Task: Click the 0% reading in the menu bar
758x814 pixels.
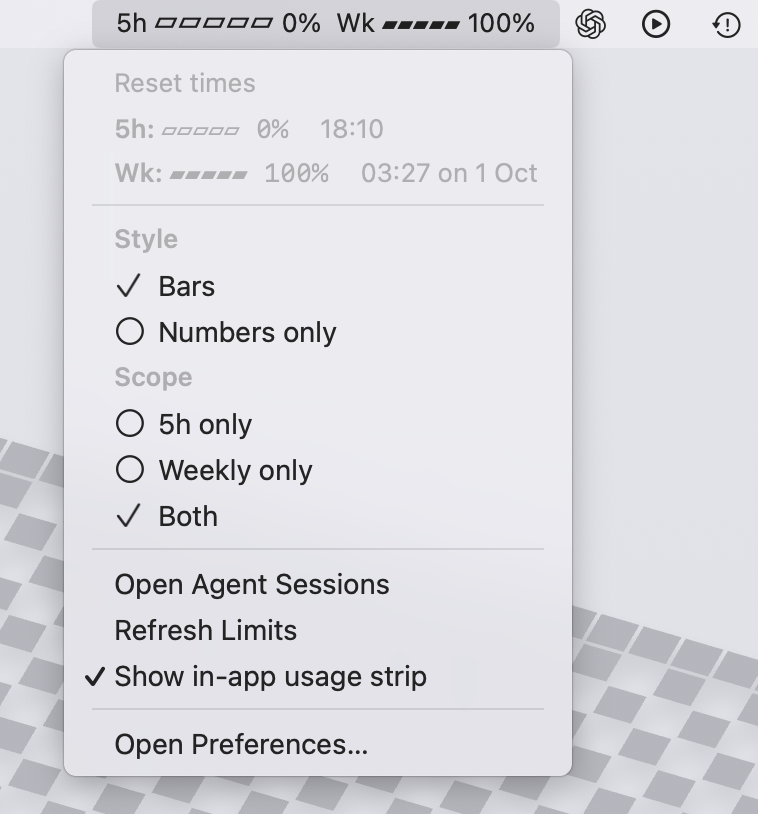Action: (301, 23)
